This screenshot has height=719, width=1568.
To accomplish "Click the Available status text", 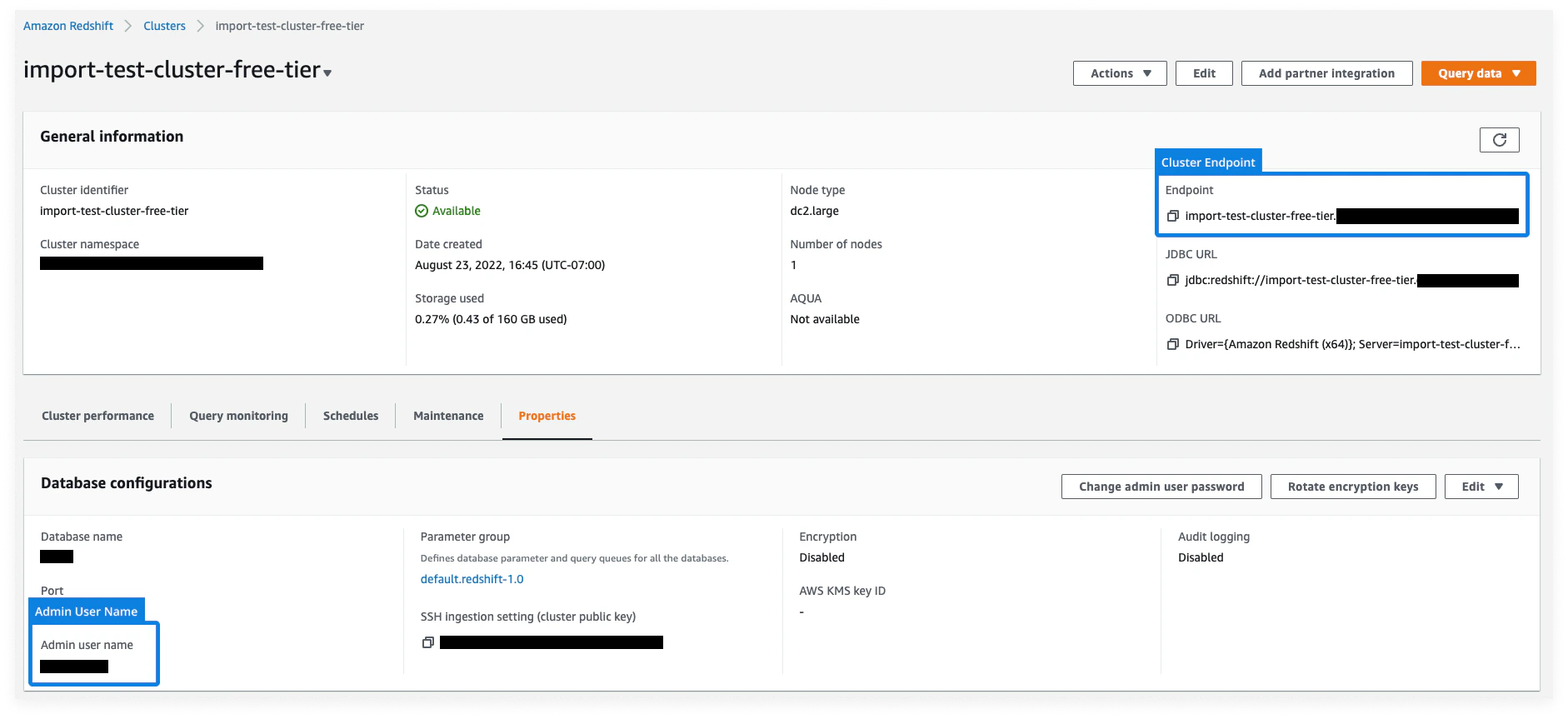I will pyautogui.click(x=457, y=211).
